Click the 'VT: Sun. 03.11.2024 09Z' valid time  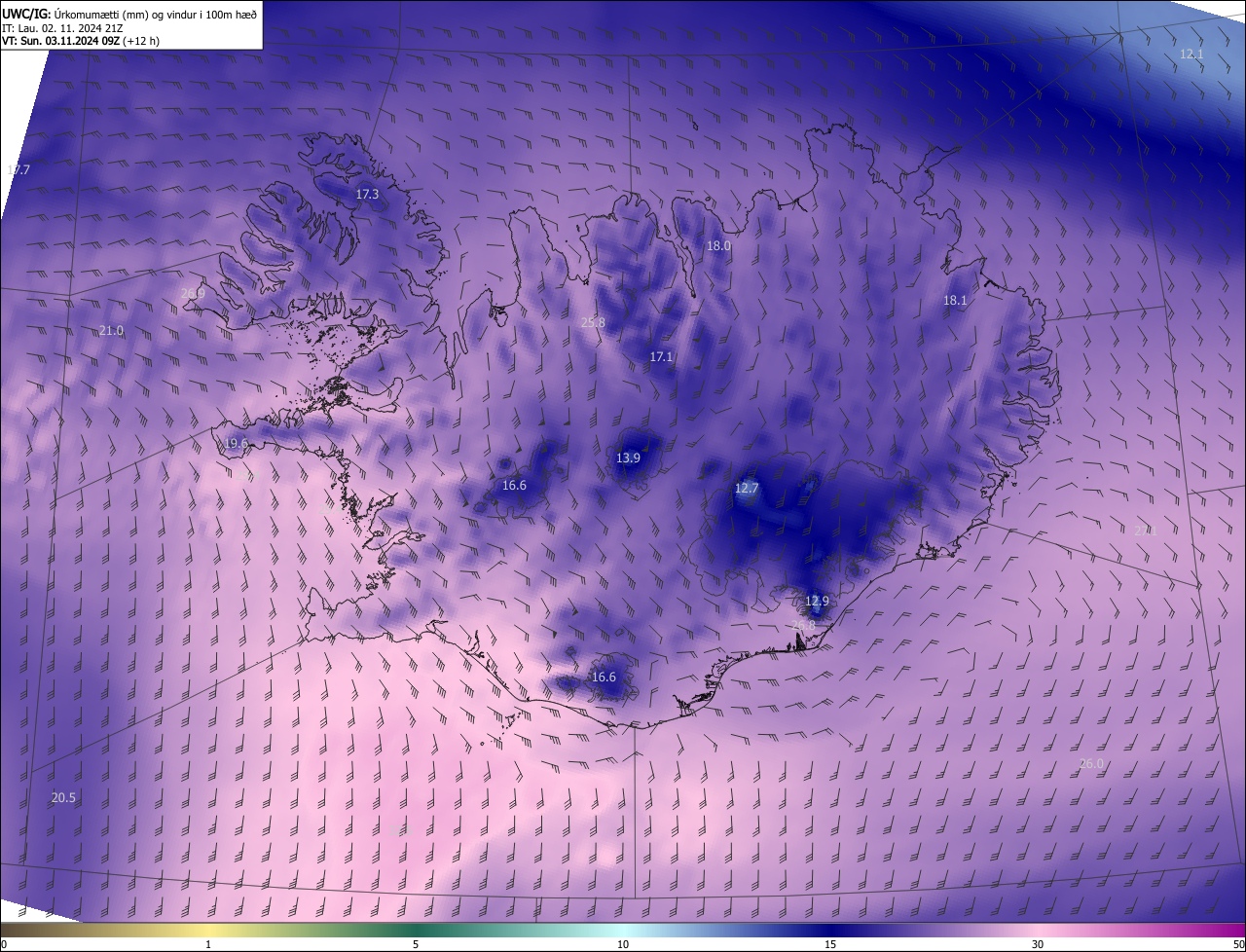(x=61, y=41)
